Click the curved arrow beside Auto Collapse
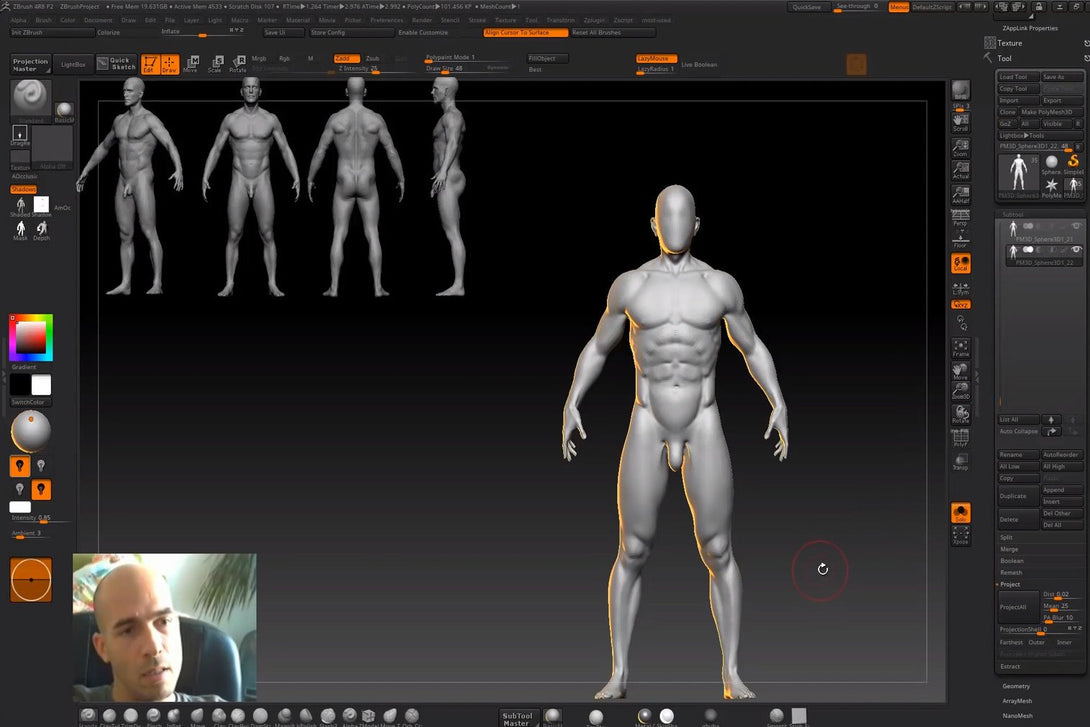 pyautogui.click(x=1051, y=432)
